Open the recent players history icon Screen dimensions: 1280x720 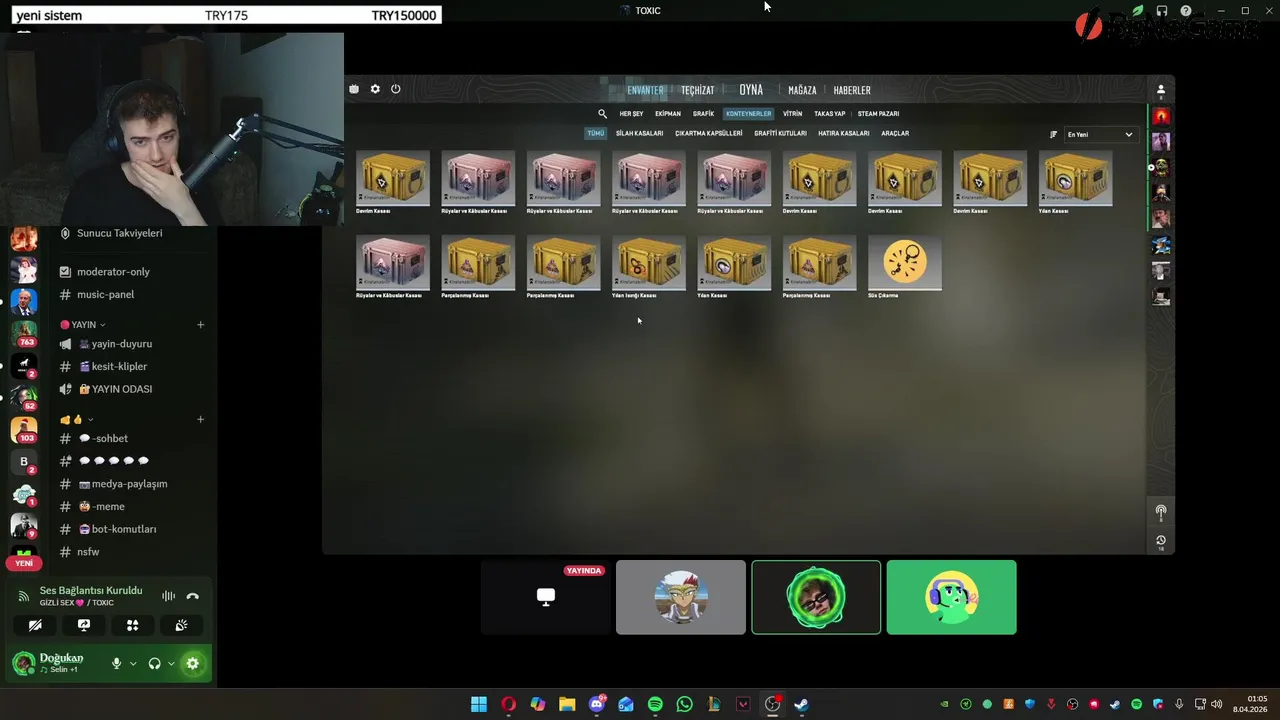[1161, 541]
